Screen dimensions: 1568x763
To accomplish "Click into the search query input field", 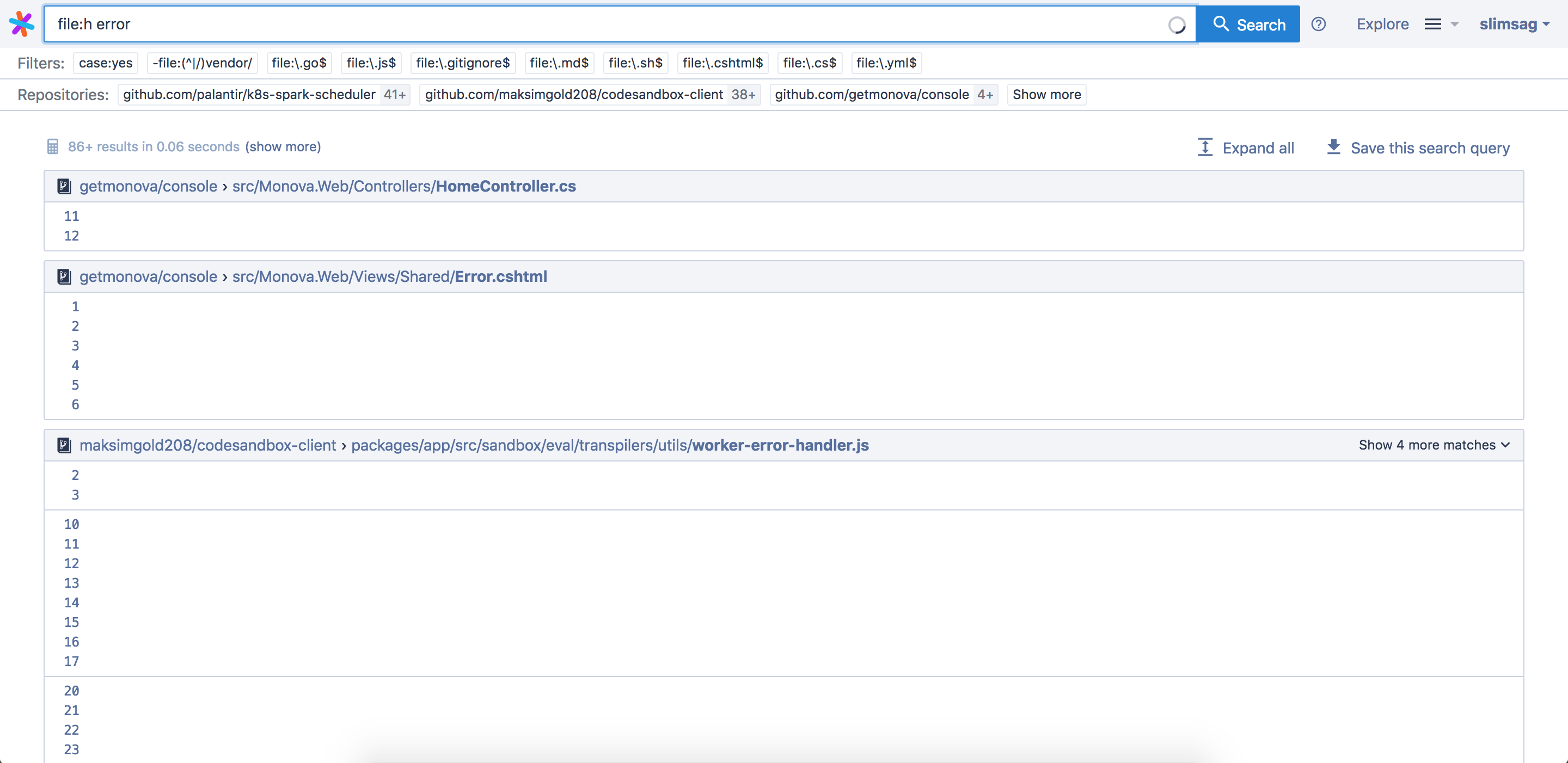I will tap(609, 24).
